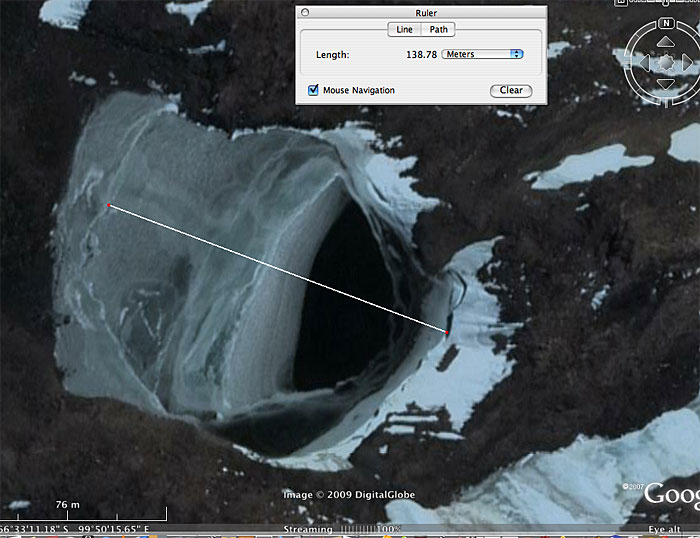Click the N north marker on compass
The width and height of the screenshot is (700, 538).
pyautogui.click(x=664, y=23)
